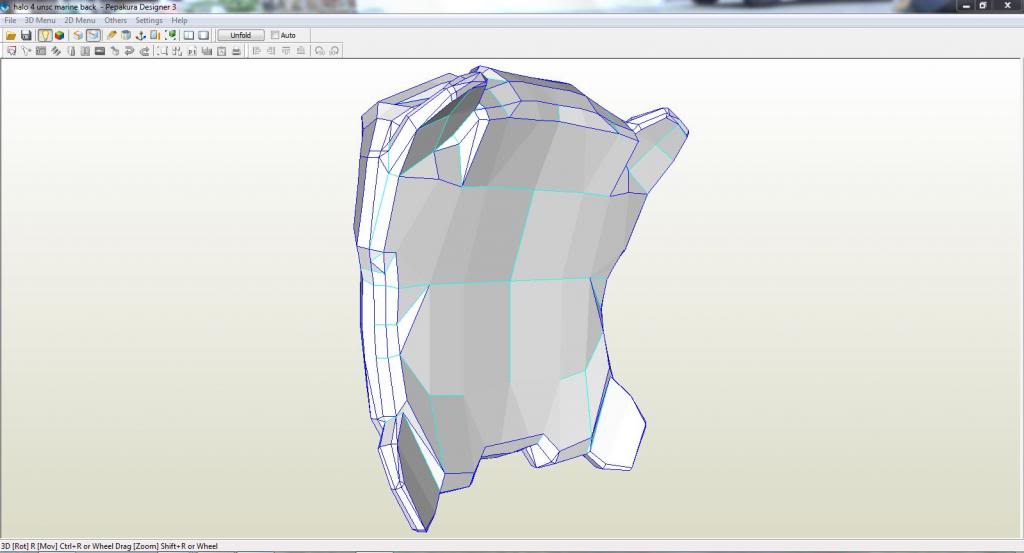1024x553 pixels.
Task: Click the Unfold button
Action: pyautogui.click(x=241, y=35)
